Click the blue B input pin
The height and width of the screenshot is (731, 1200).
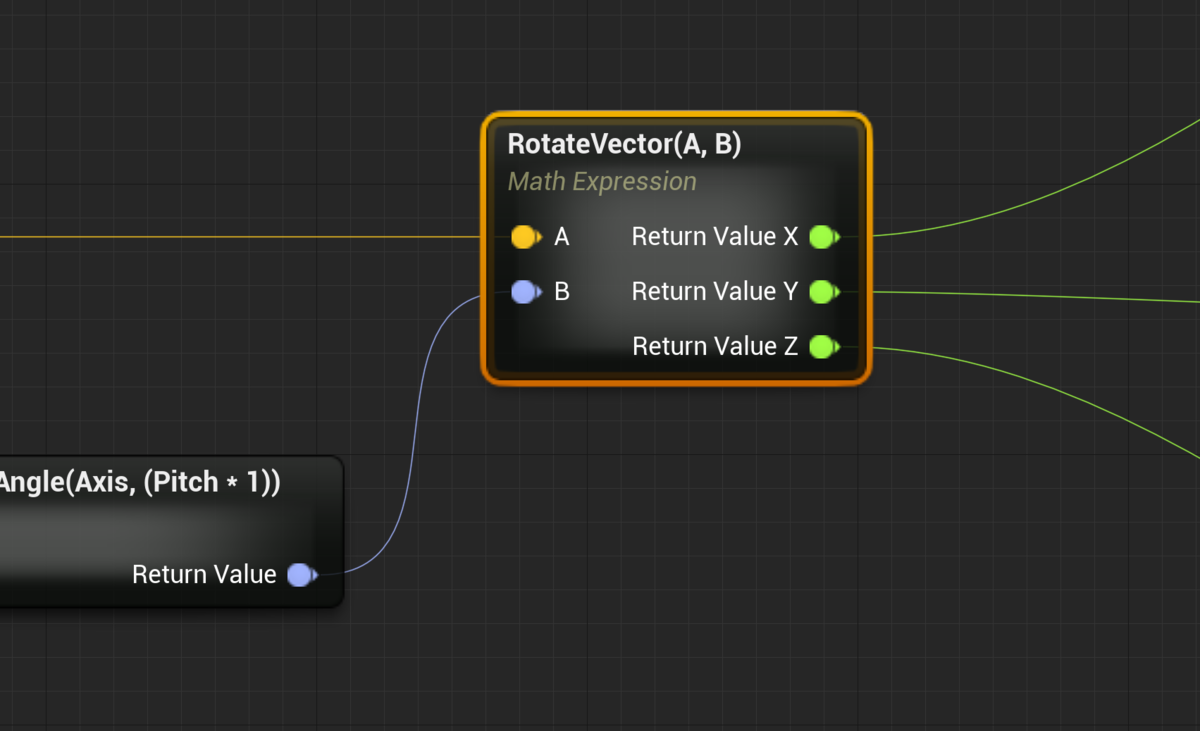(x=526, y=292)
